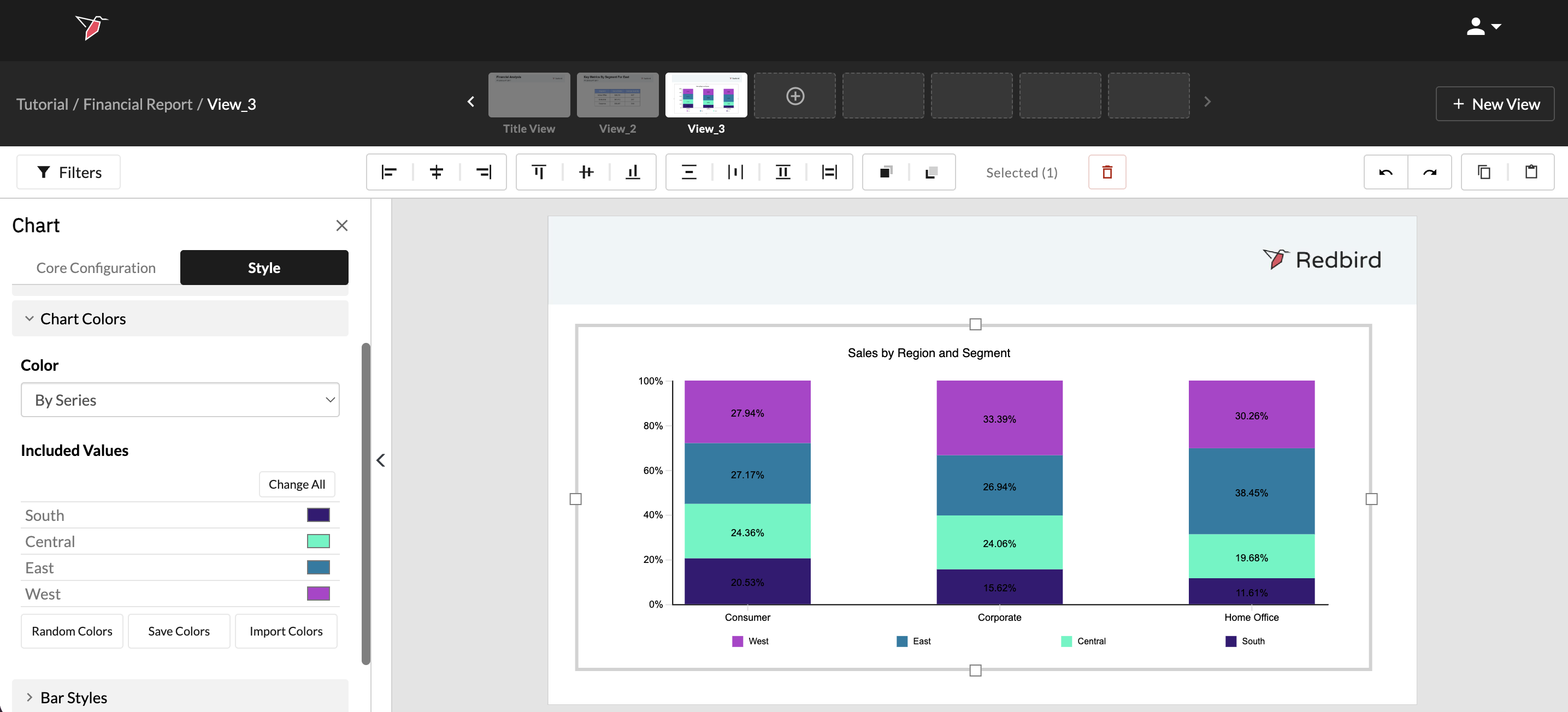Click the copy icon in the toolbar

tap(1484, 172)
